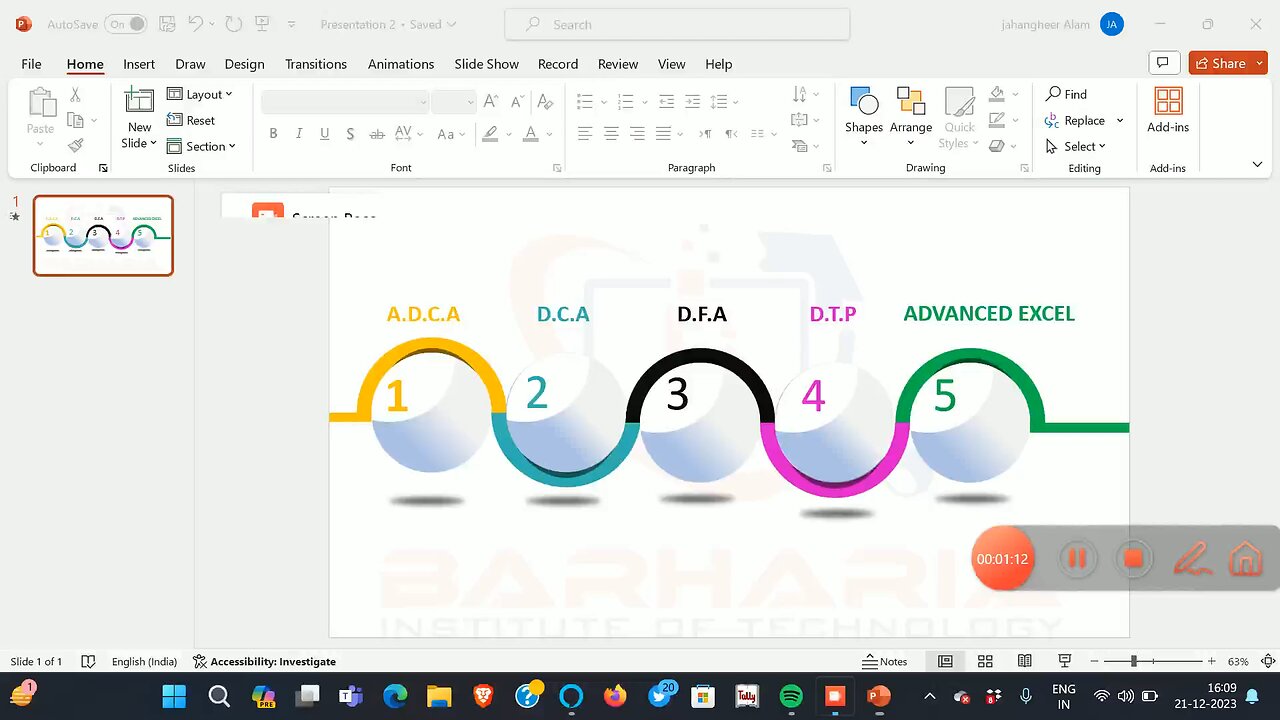The image size is (1280, 720).
Task: Click the text highlight color swatch
Action: tap(489, 134)
